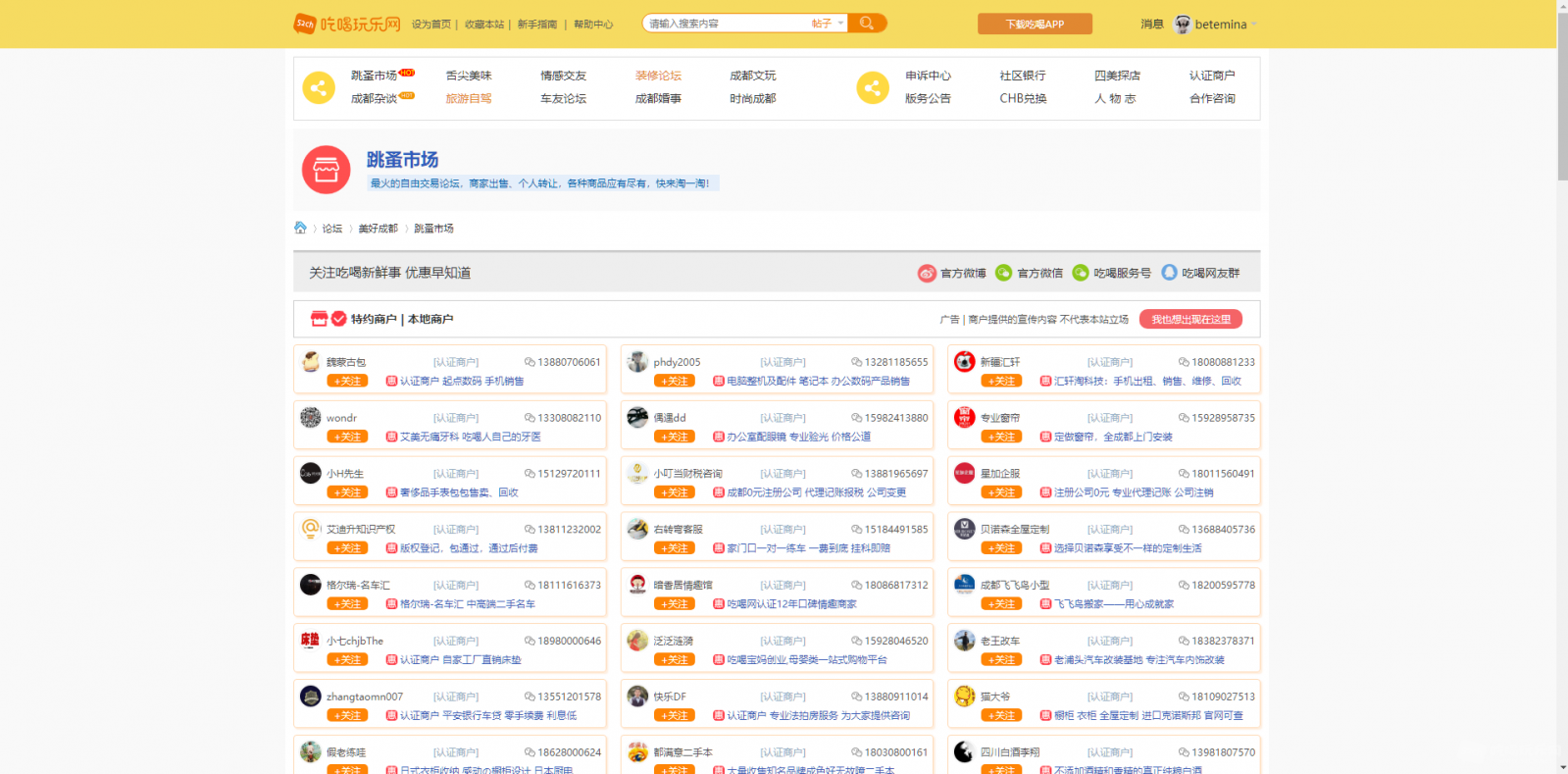Viewport: 1568px width, 774px height.
Task: Click the wondr QR-code avatar
Action: click(311, 417)
